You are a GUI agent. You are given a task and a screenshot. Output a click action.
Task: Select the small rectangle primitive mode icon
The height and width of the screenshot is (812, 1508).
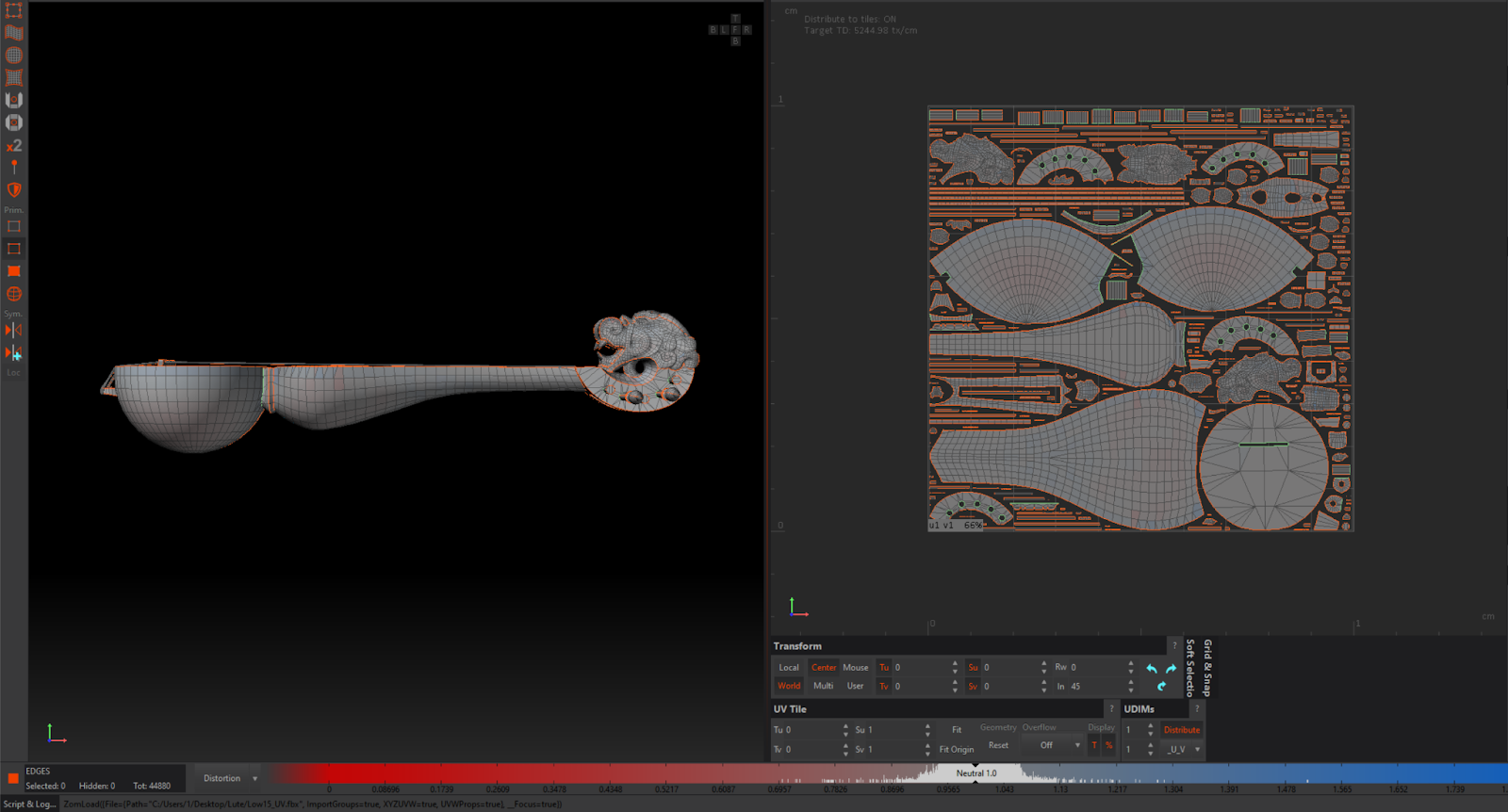(13, 226)
